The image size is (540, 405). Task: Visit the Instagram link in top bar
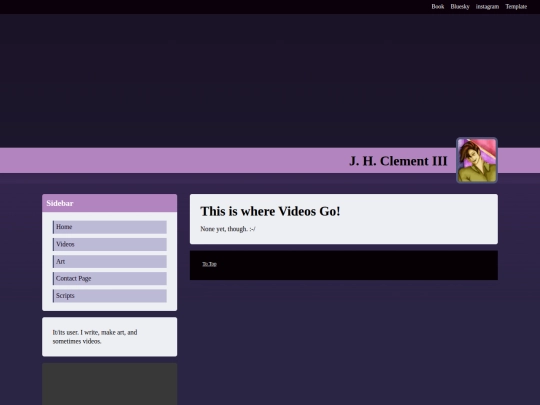pyautogui.click(x=487, y=7)
